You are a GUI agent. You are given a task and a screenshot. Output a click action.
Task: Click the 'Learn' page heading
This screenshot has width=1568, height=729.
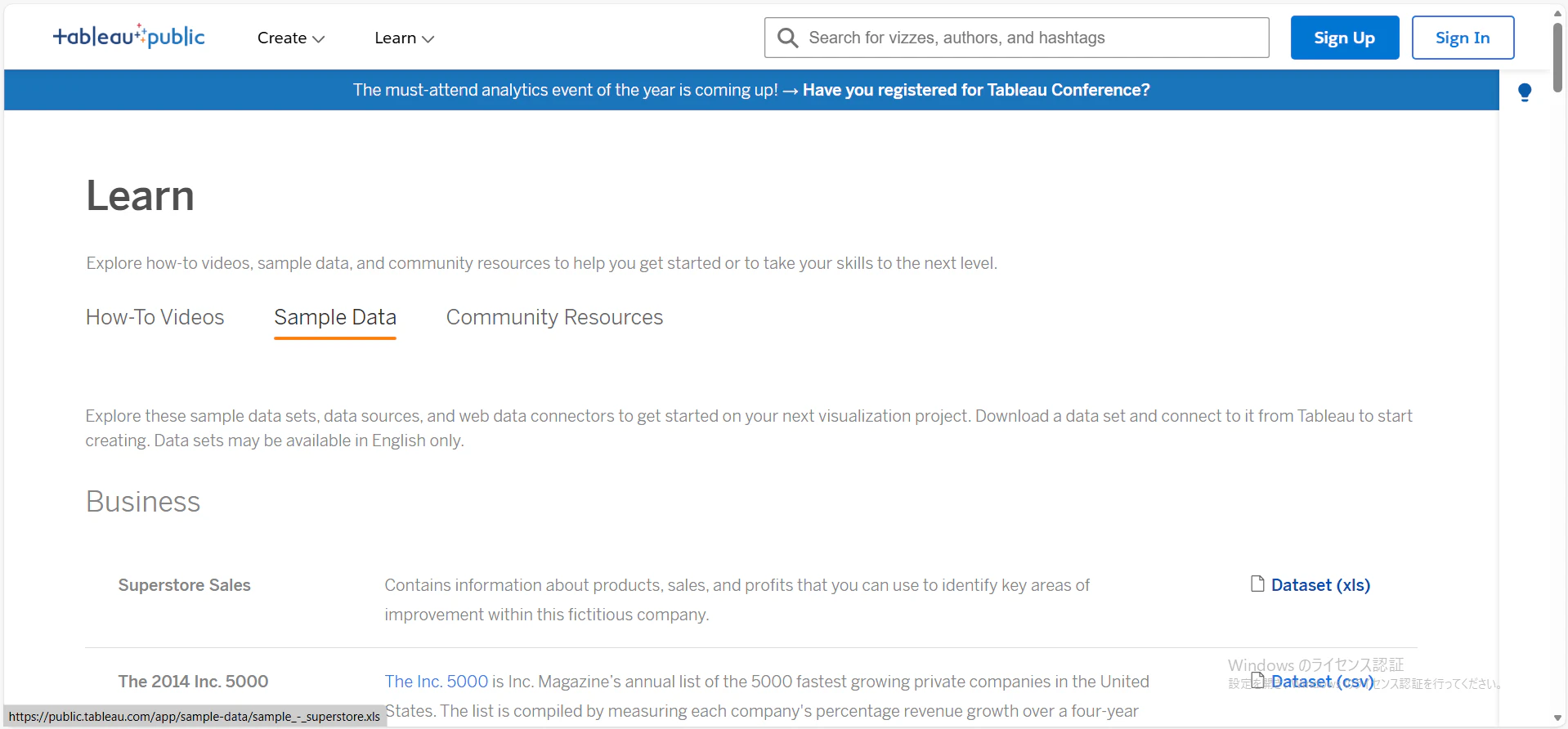coord(141,196)
